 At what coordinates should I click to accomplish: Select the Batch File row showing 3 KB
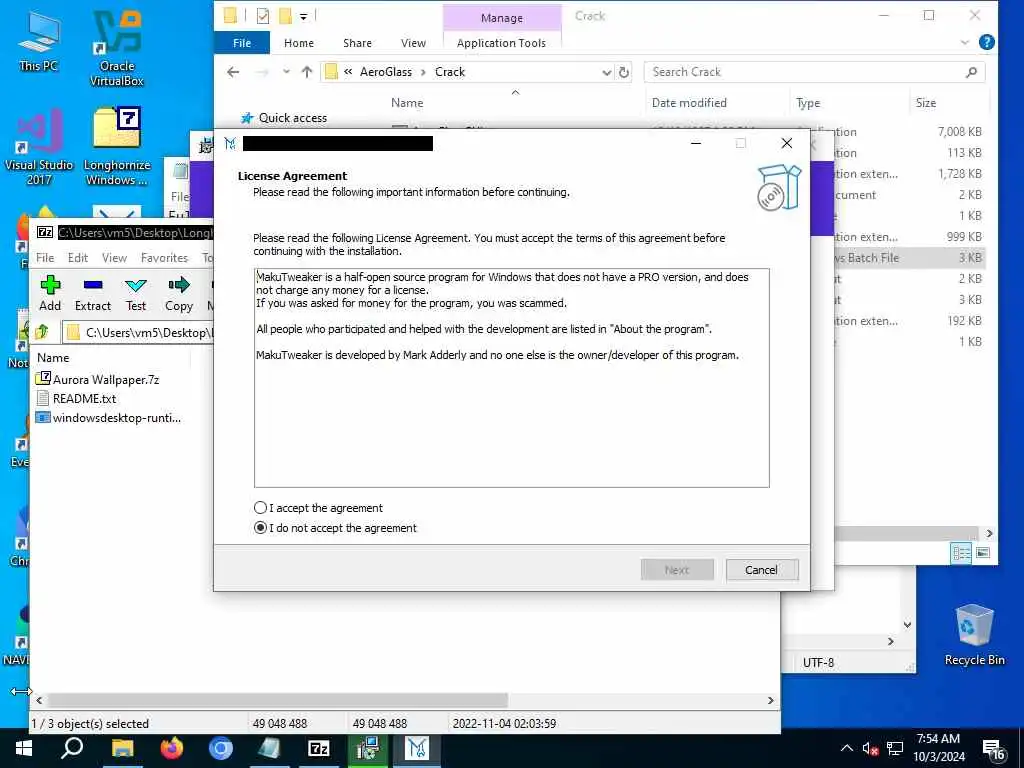click(910, 257)
